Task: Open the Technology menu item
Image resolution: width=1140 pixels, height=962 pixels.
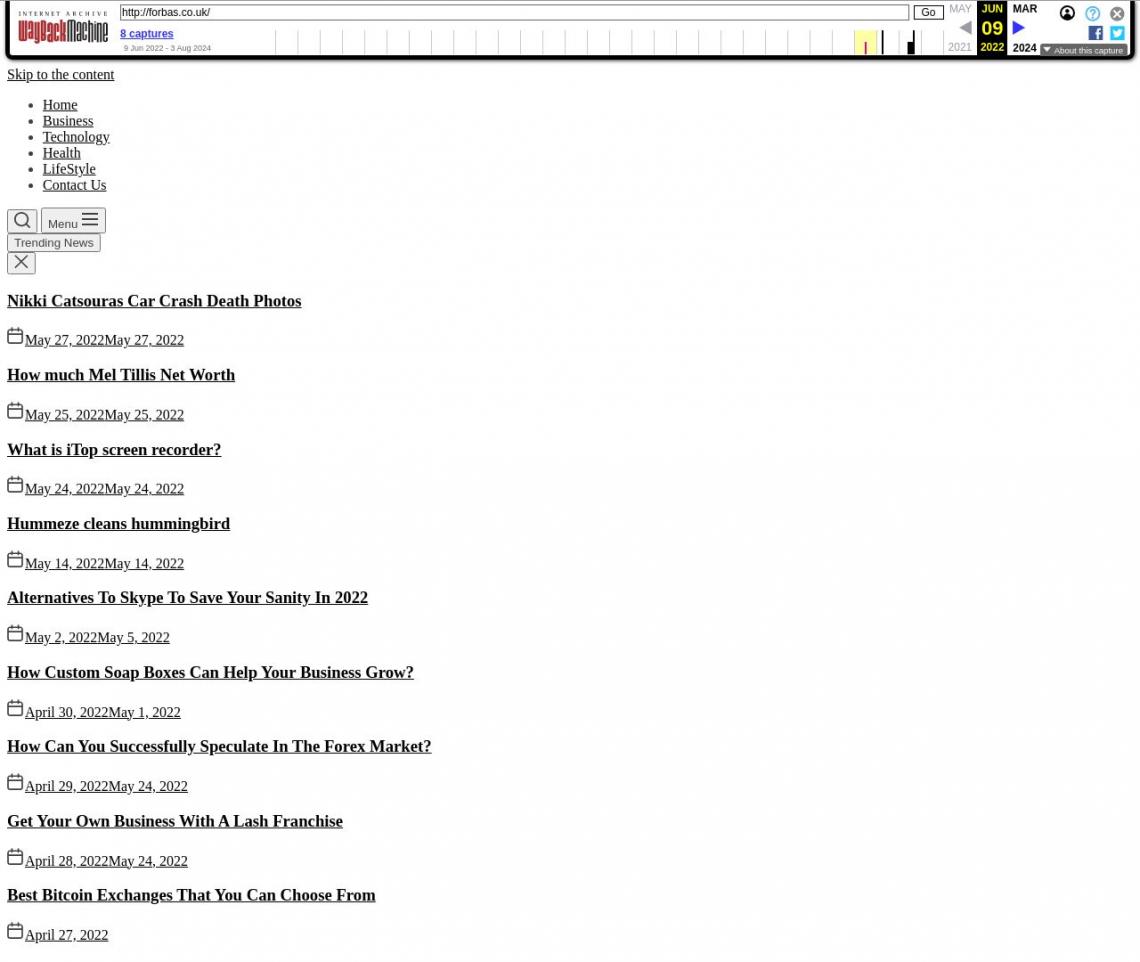Action: [76, 137]
